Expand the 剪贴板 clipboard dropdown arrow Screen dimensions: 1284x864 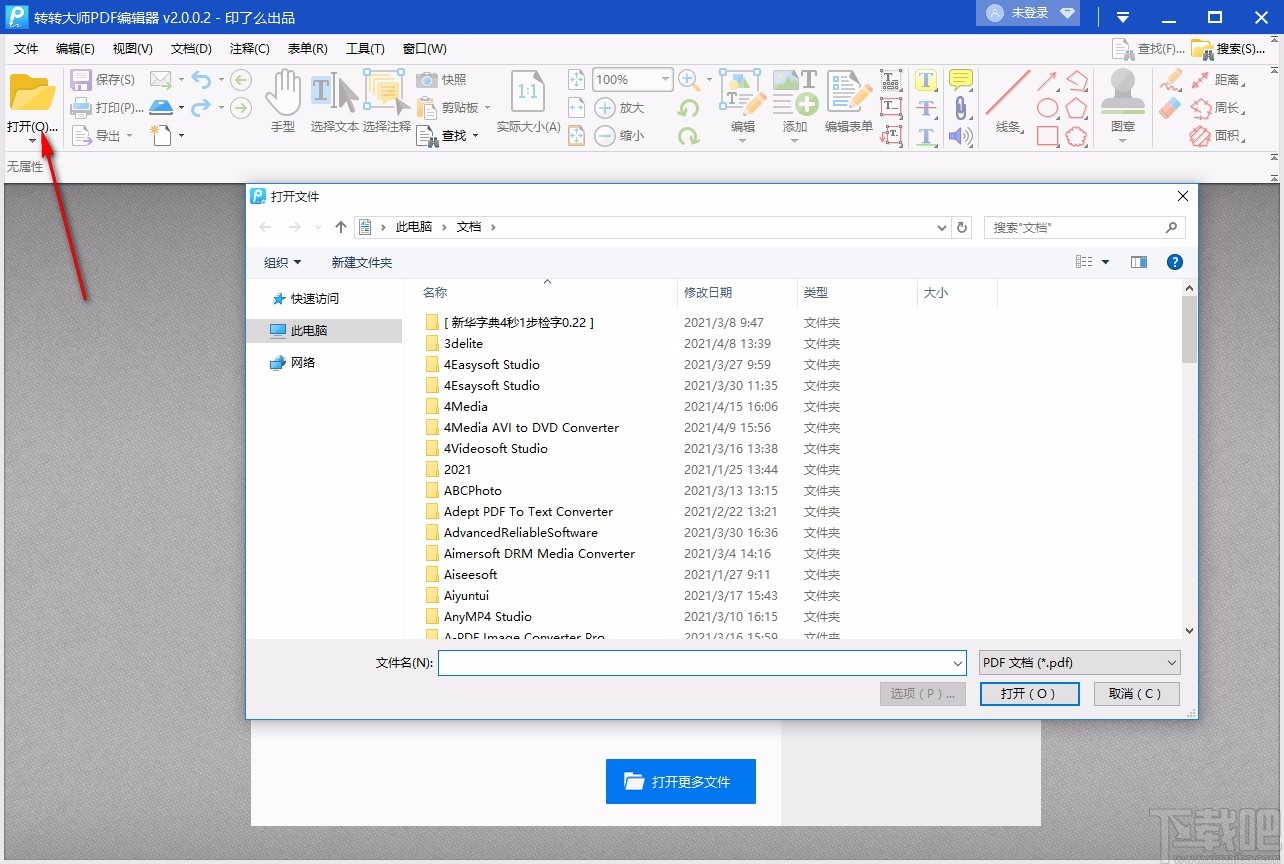coord(487,108)
